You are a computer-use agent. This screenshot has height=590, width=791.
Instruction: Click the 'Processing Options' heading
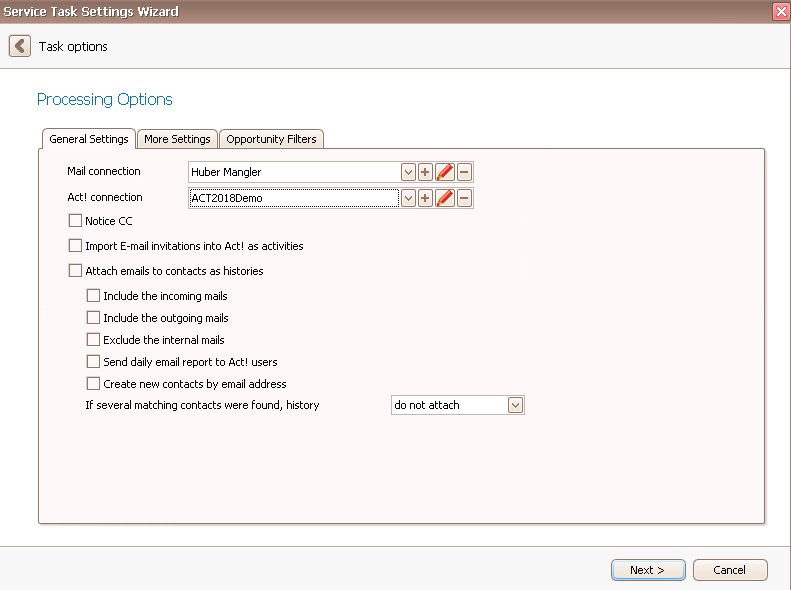105,99
